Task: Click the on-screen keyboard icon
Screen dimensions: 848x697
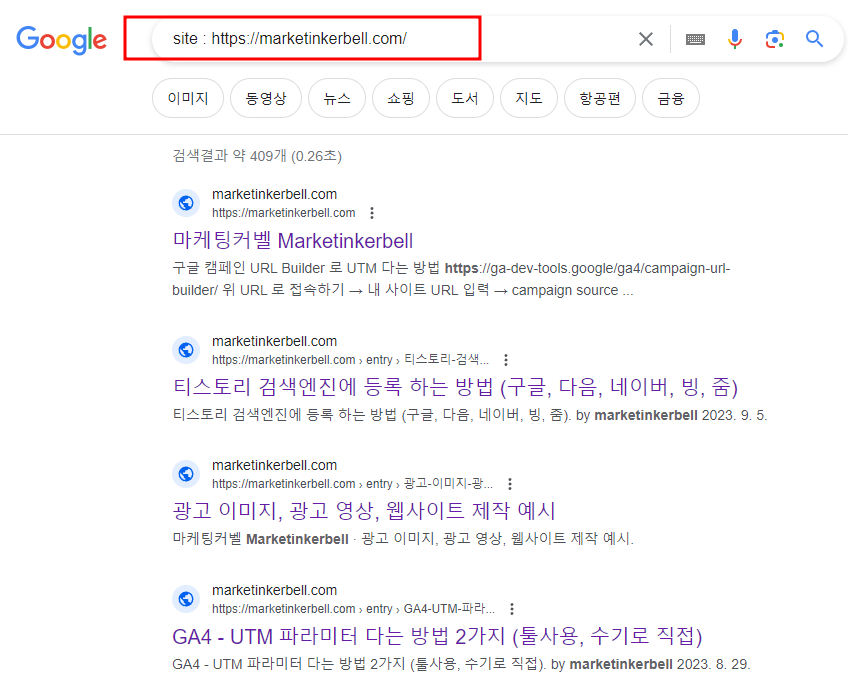Action: (695, 38)
